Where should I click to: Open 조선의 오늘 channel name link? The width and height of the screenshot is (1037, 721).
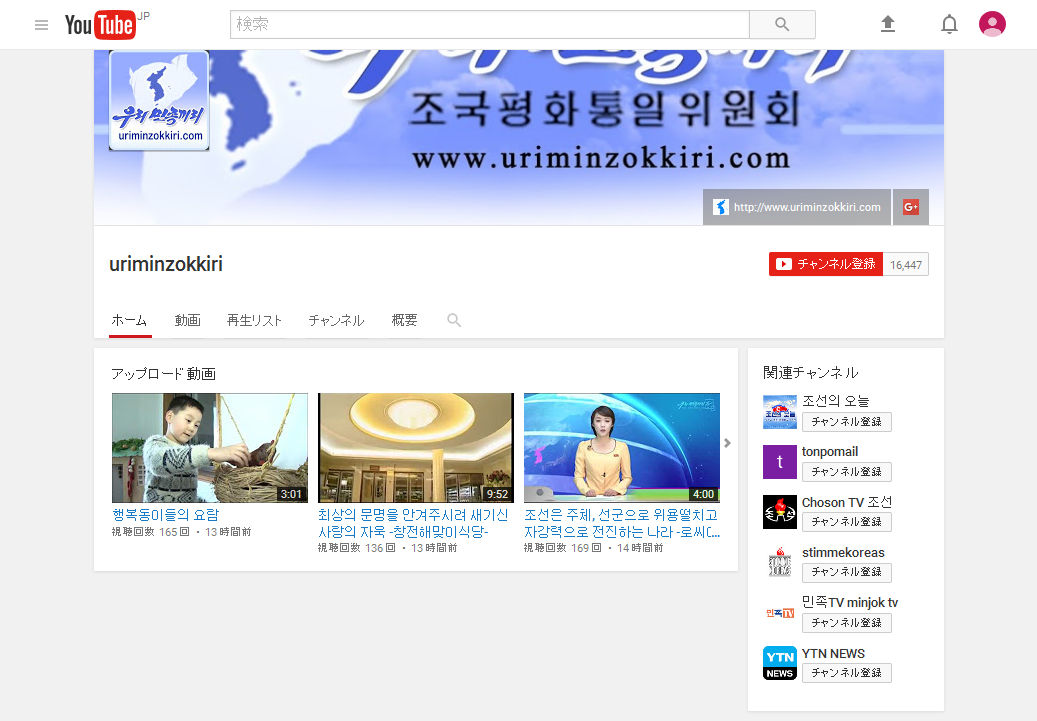835,401
